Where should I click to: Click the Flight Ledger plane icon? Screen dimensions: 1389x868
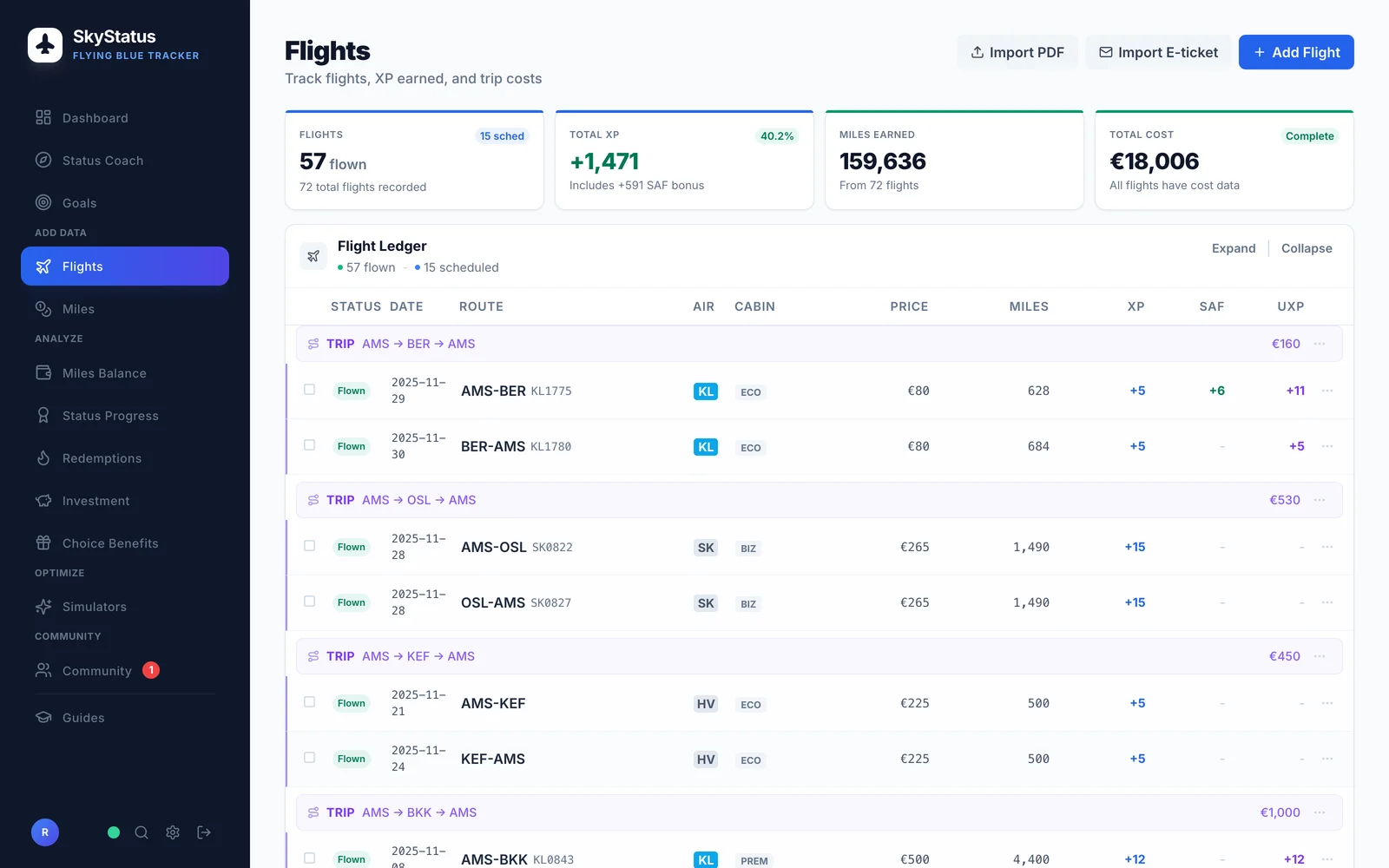[313, 256]
